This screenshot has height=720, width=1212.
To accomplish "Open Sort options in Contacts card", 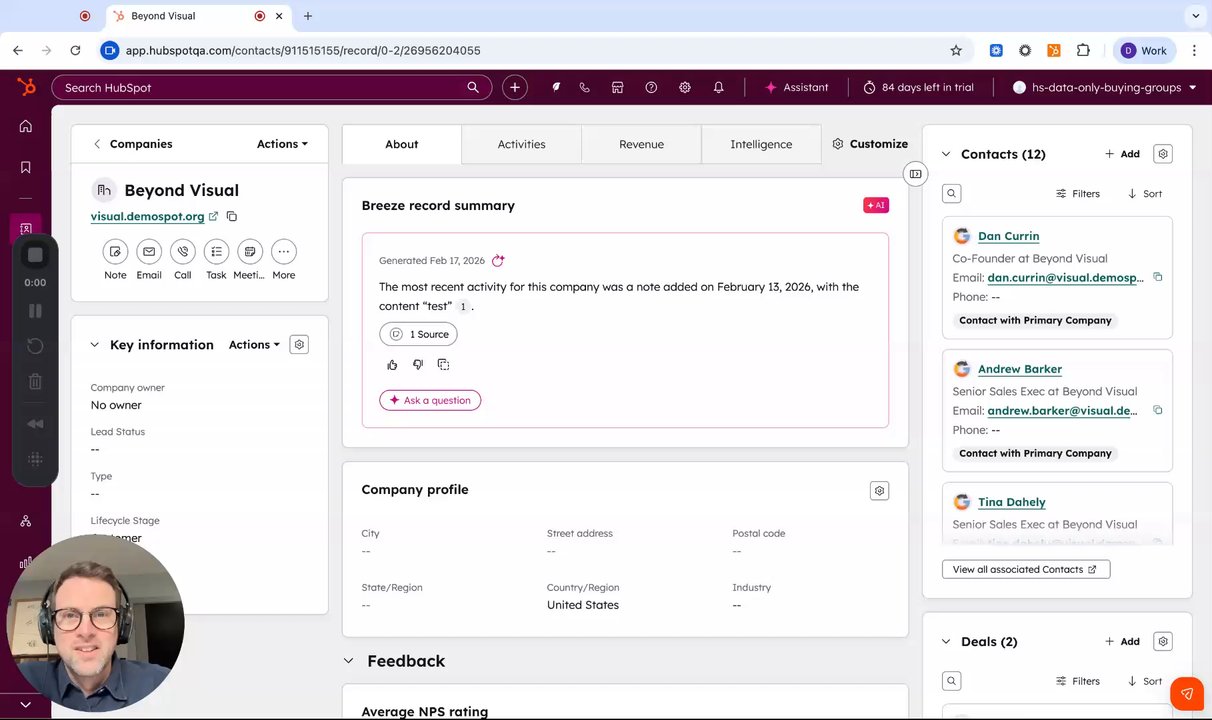I will (x=1145, y=193).
